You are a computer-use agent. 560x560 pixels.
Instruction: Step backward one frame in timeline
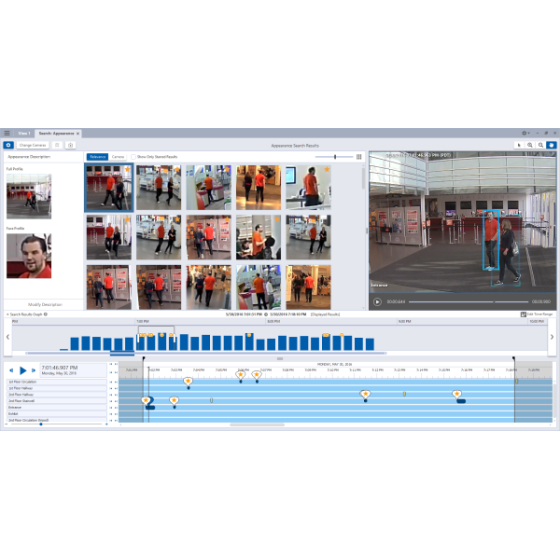pyautogui.click(x=11, y=370)
